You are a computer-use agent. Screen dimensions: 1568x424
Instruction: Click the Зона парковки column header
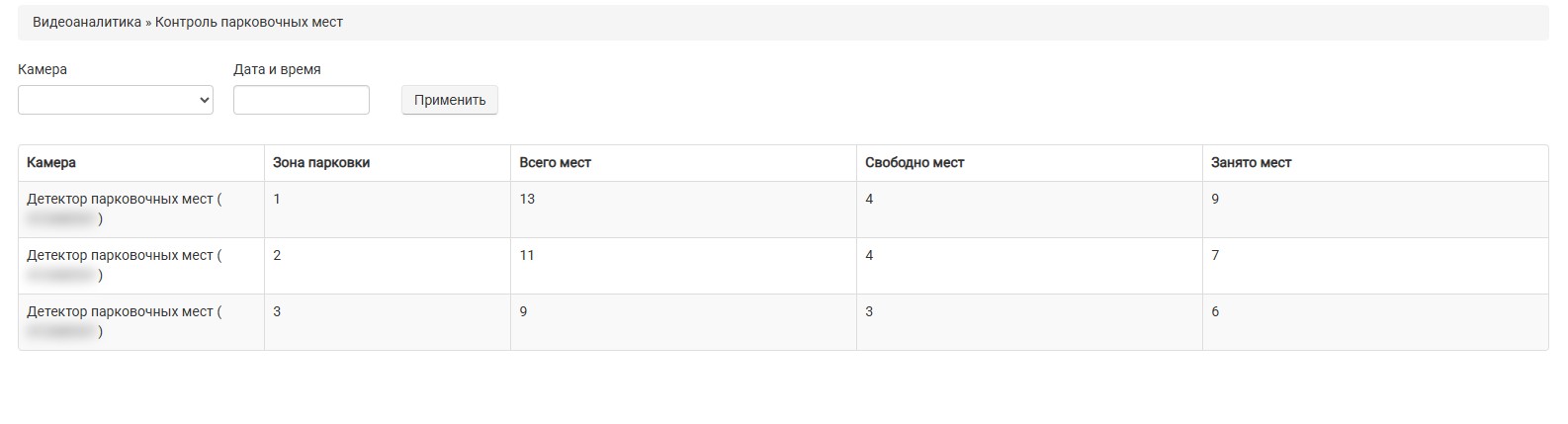click(321, 163)
